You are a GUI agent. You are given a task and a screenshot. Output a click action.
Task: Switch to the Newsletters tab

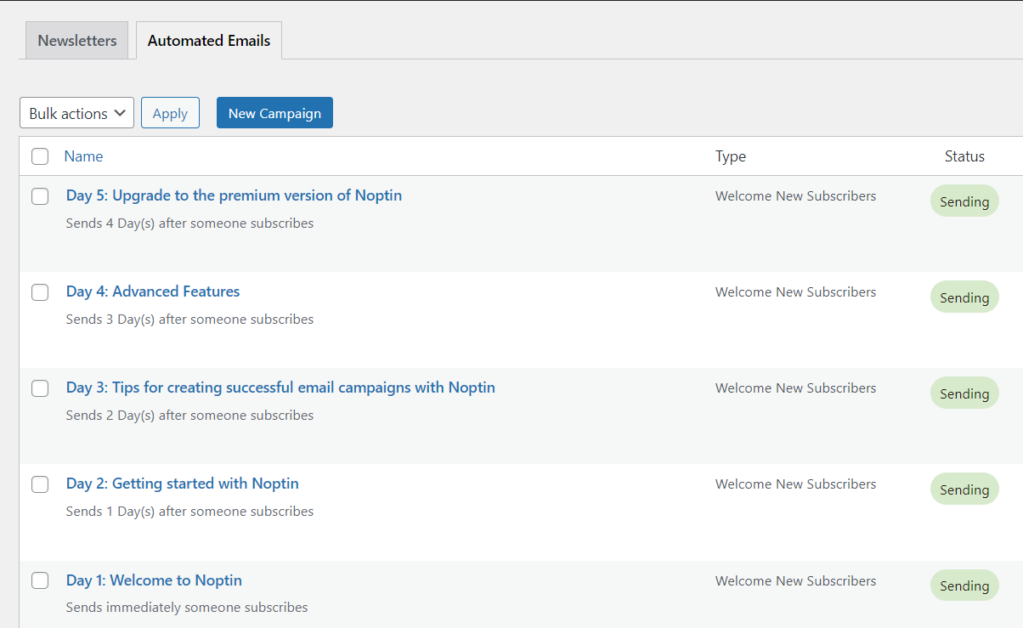click(76, 40)
